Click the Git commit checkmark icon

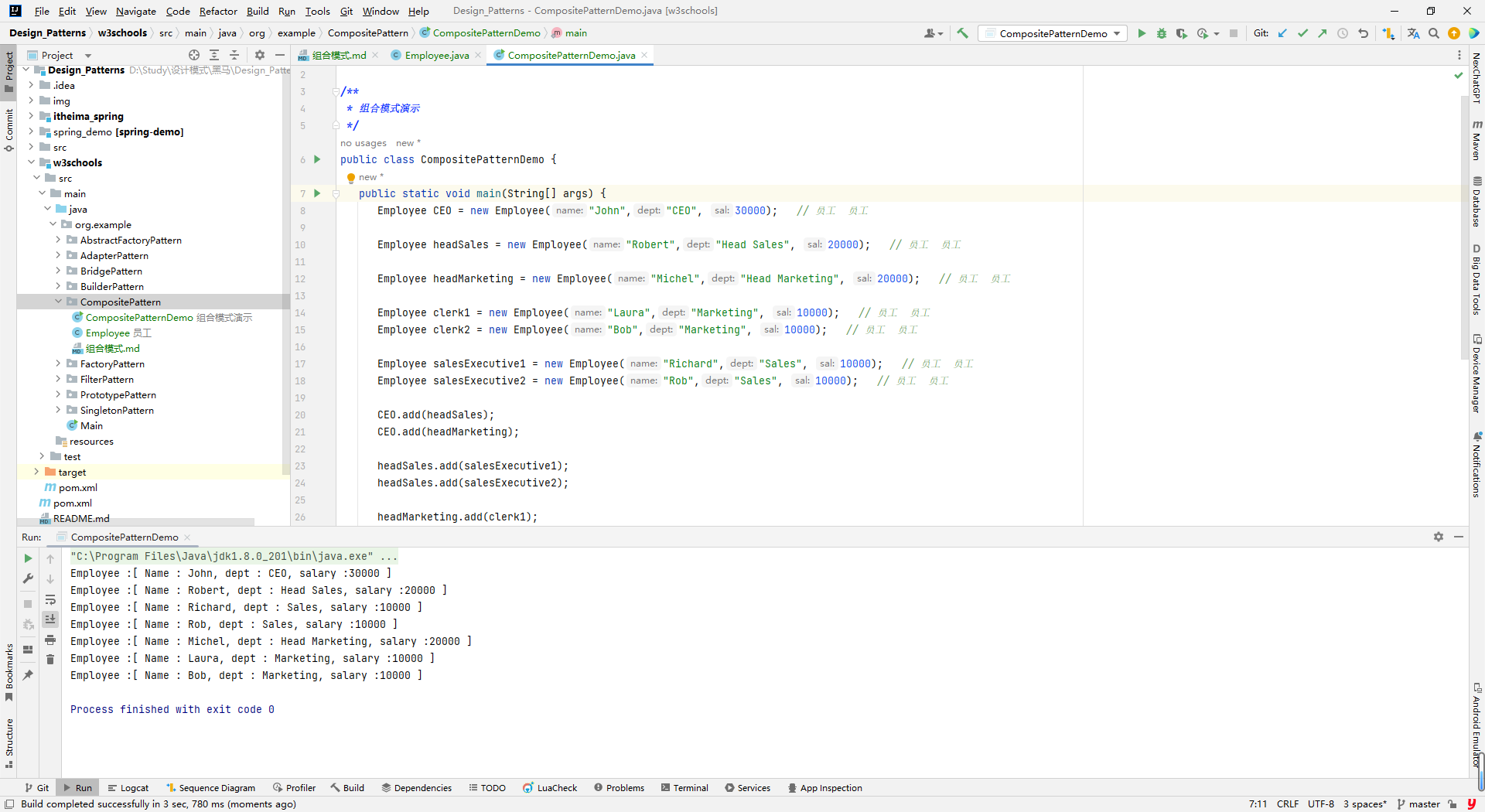coord(1302,33)
